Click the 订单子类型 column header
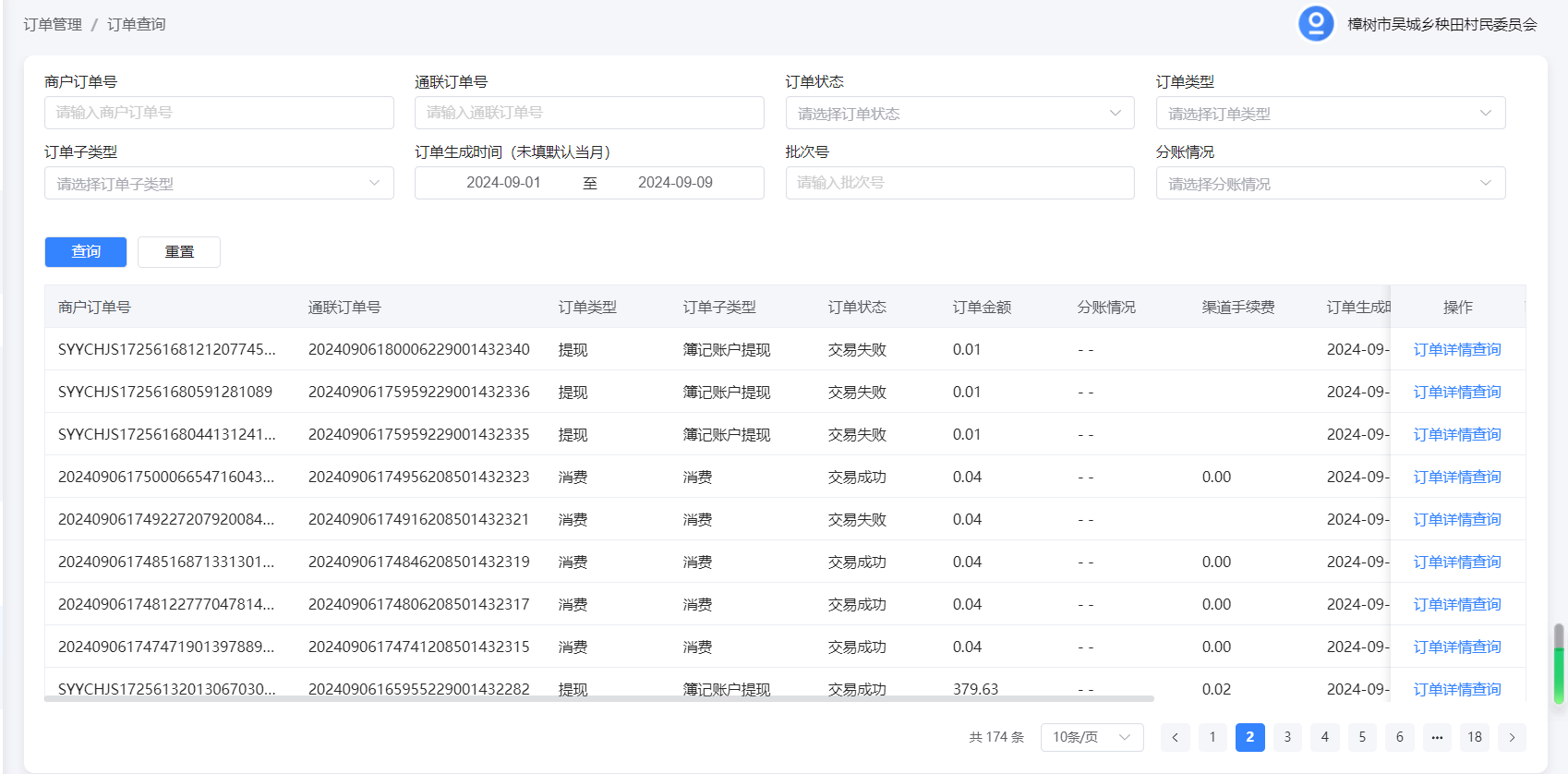Screen dimensions: 1568x774 (x=719, y=308)
